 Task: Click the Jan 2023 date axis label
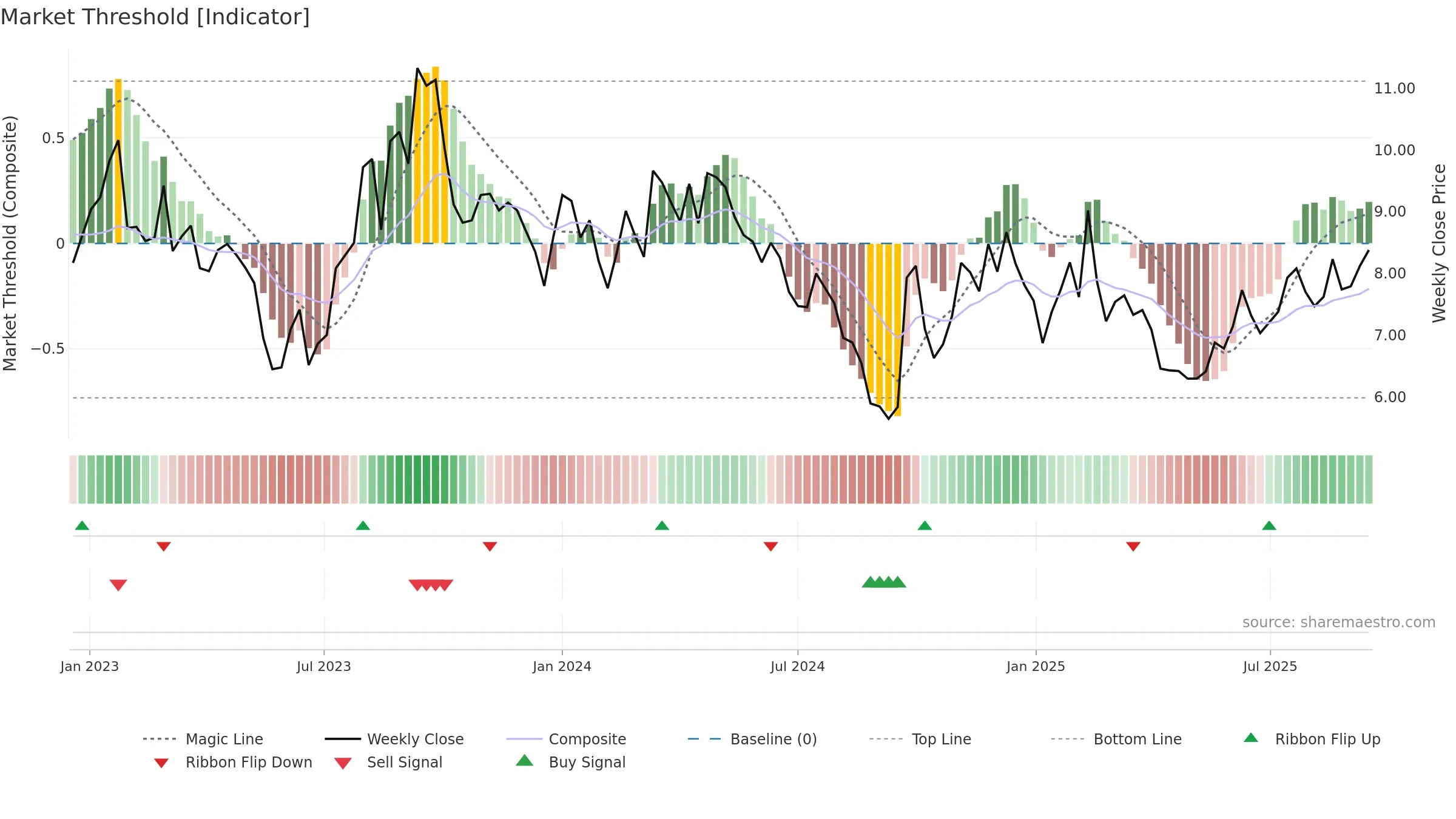(90, 666)
